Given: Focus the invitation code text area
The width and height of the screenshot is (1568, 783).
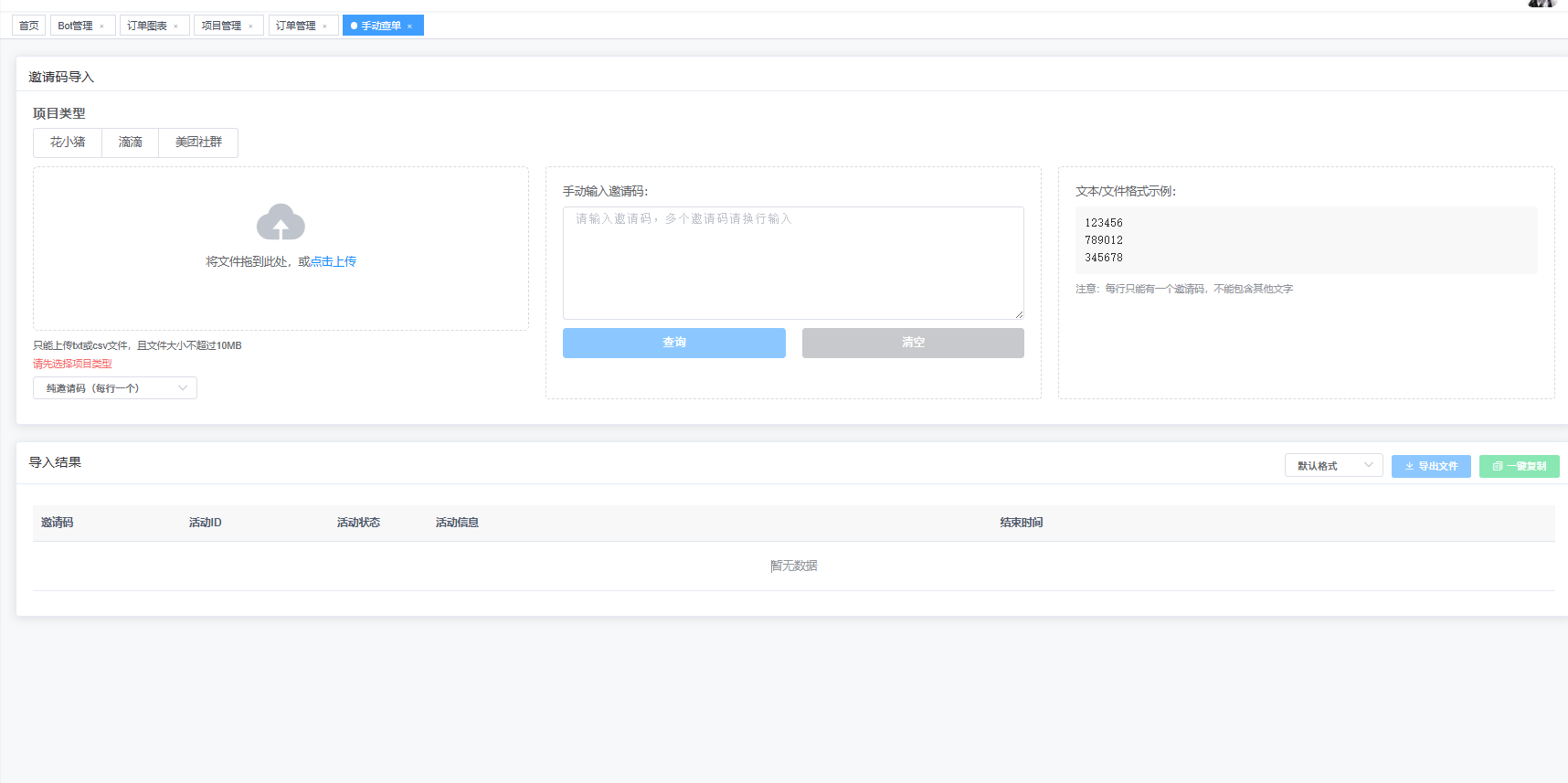Looking at the screenshot, I should tap(792, 263).
